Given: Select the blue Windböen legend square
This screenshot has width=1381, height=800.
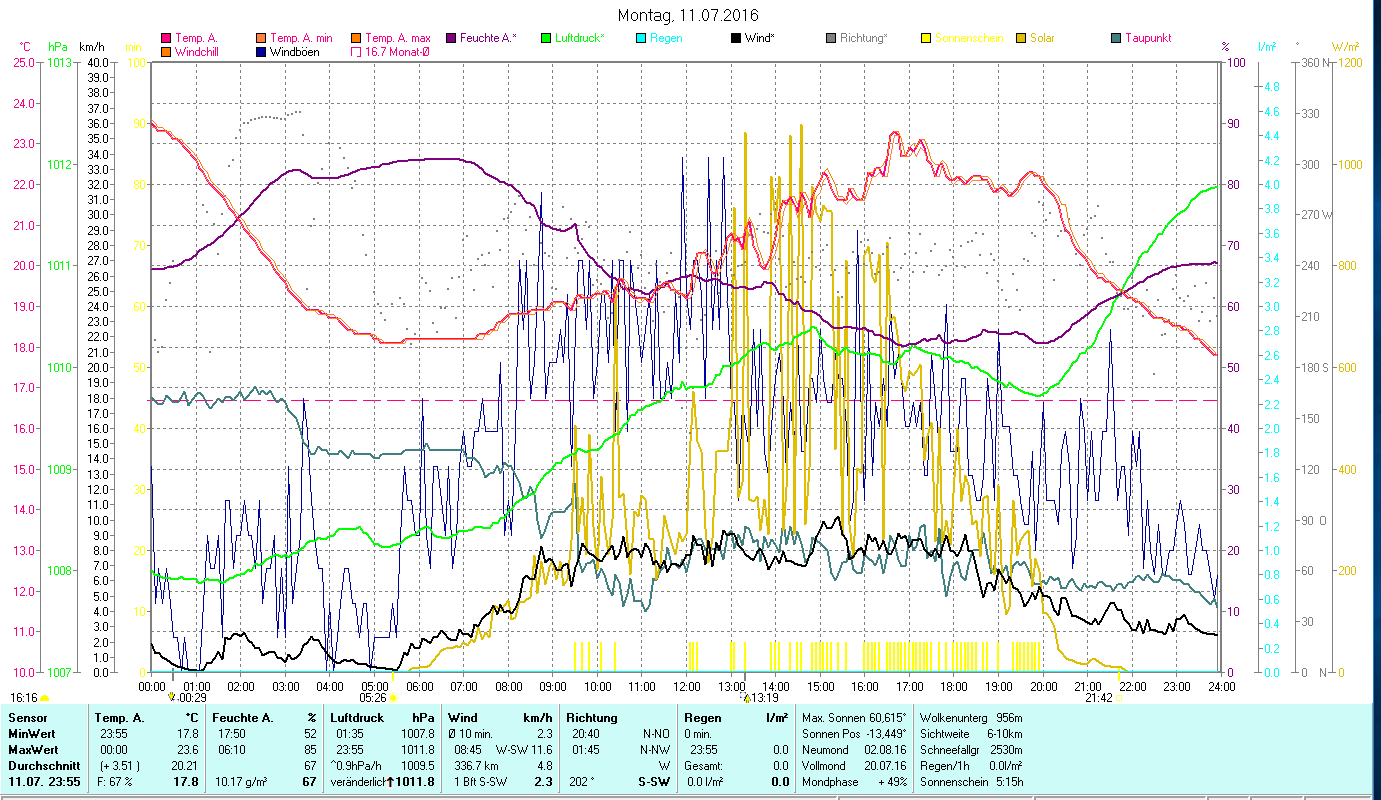Looking at the screenshot, I should coord(261,52).
